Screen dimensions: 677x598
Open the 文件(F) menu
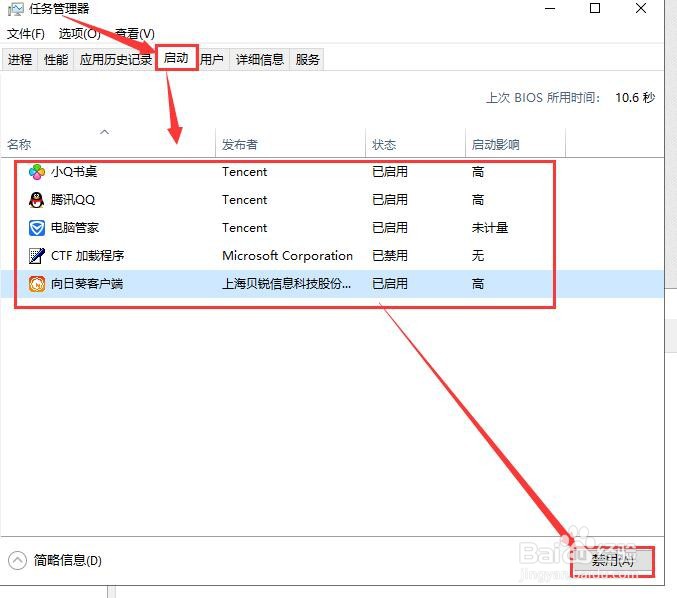(26, 34)
